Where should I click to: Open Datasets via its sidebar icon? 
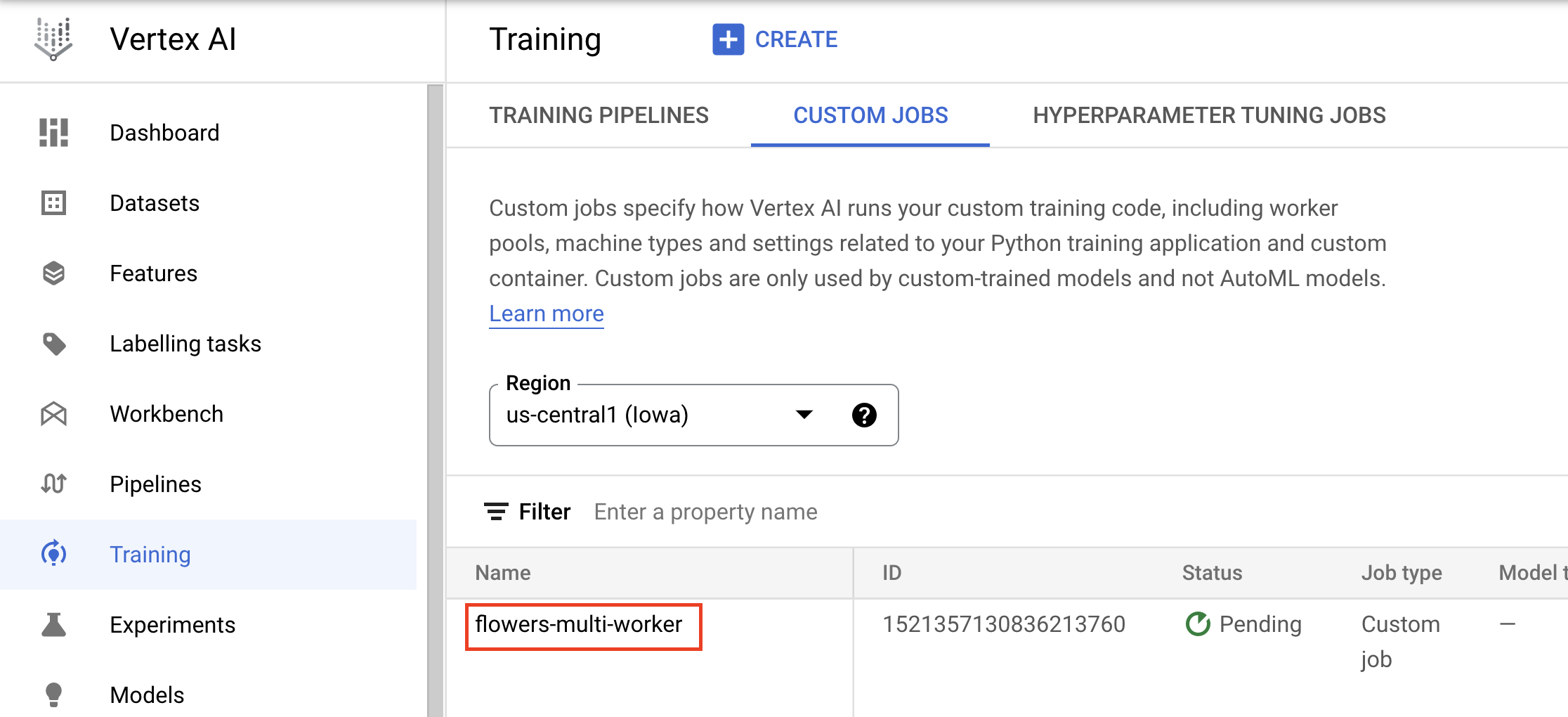tap(55, 202)
